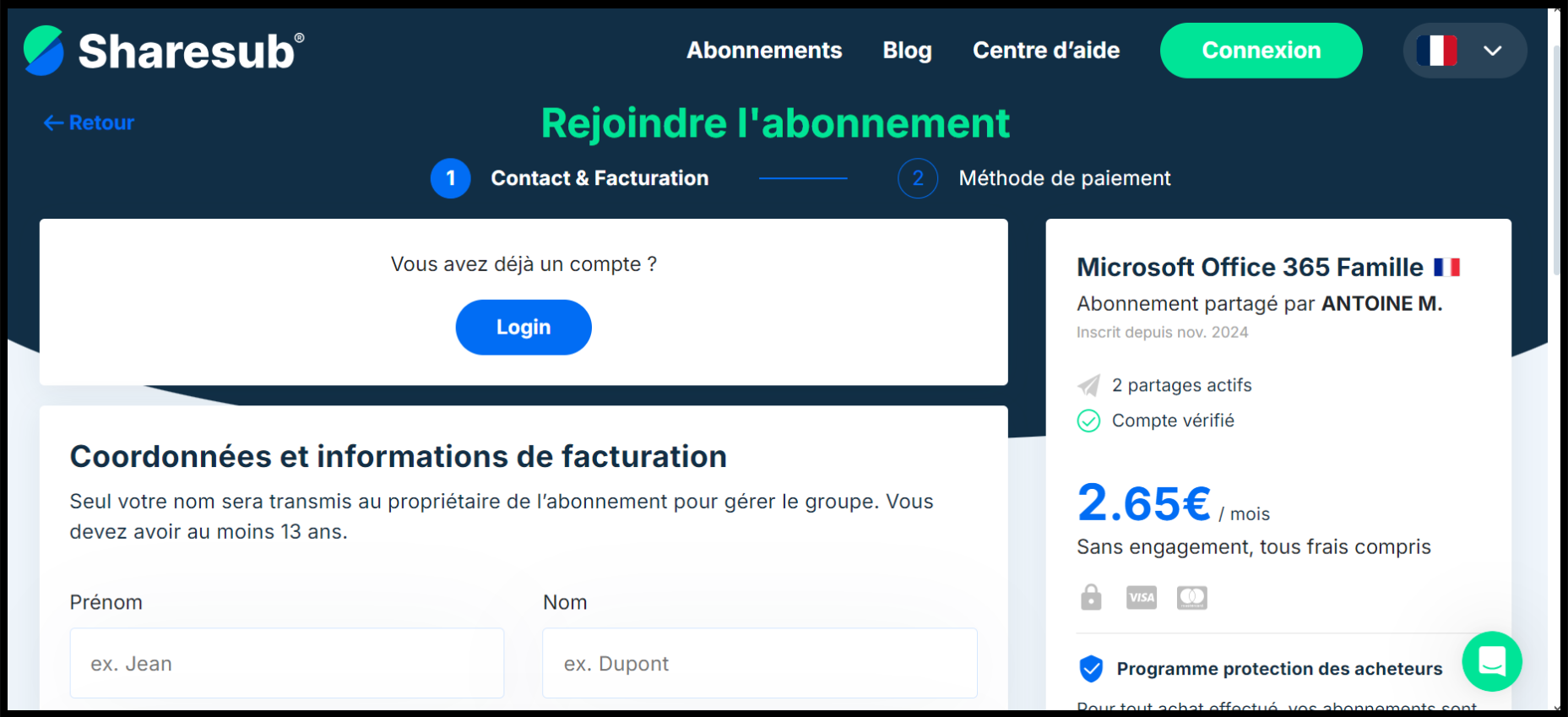
Task: Go to the Blog page
Action: pyautogui.click(x=907, y=51)
